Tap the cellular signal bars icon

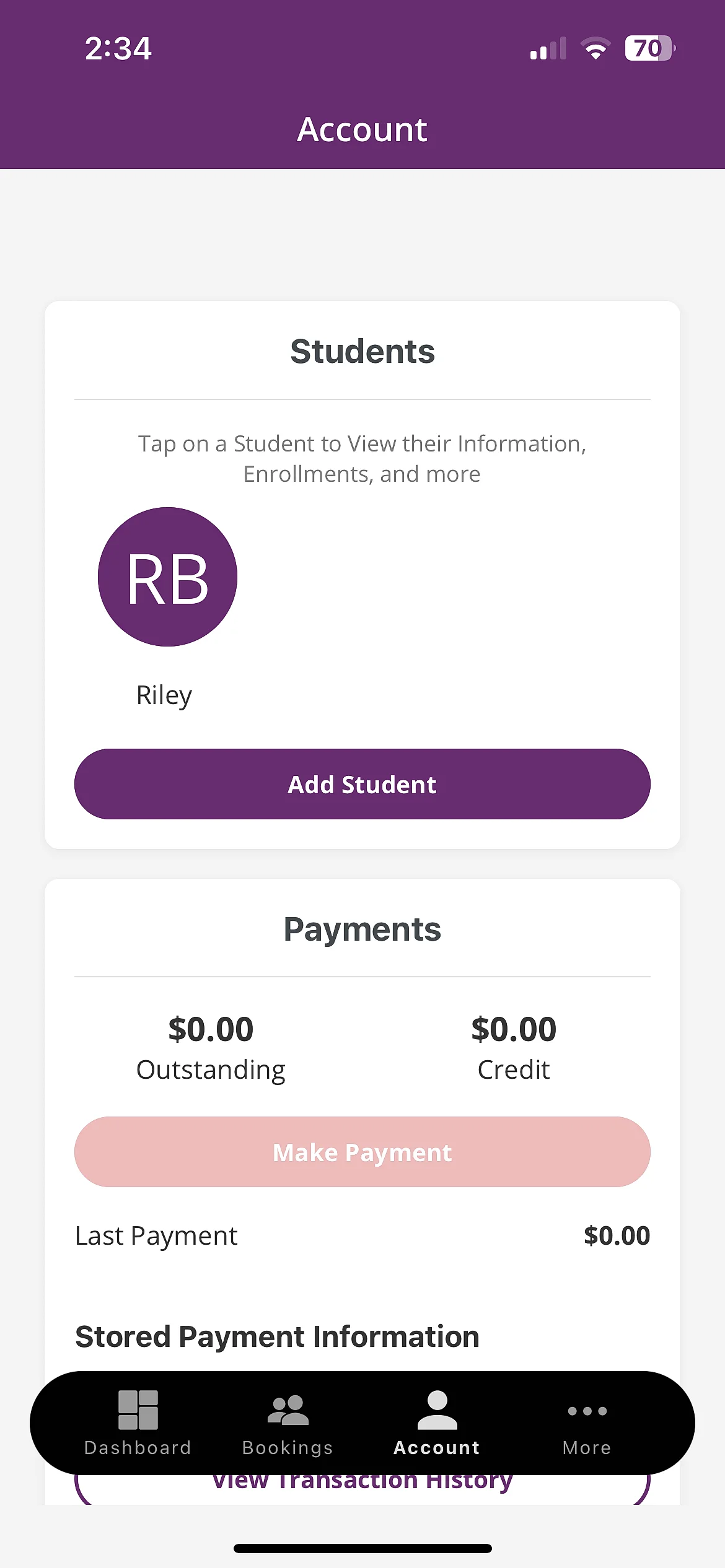coord(548,49)
